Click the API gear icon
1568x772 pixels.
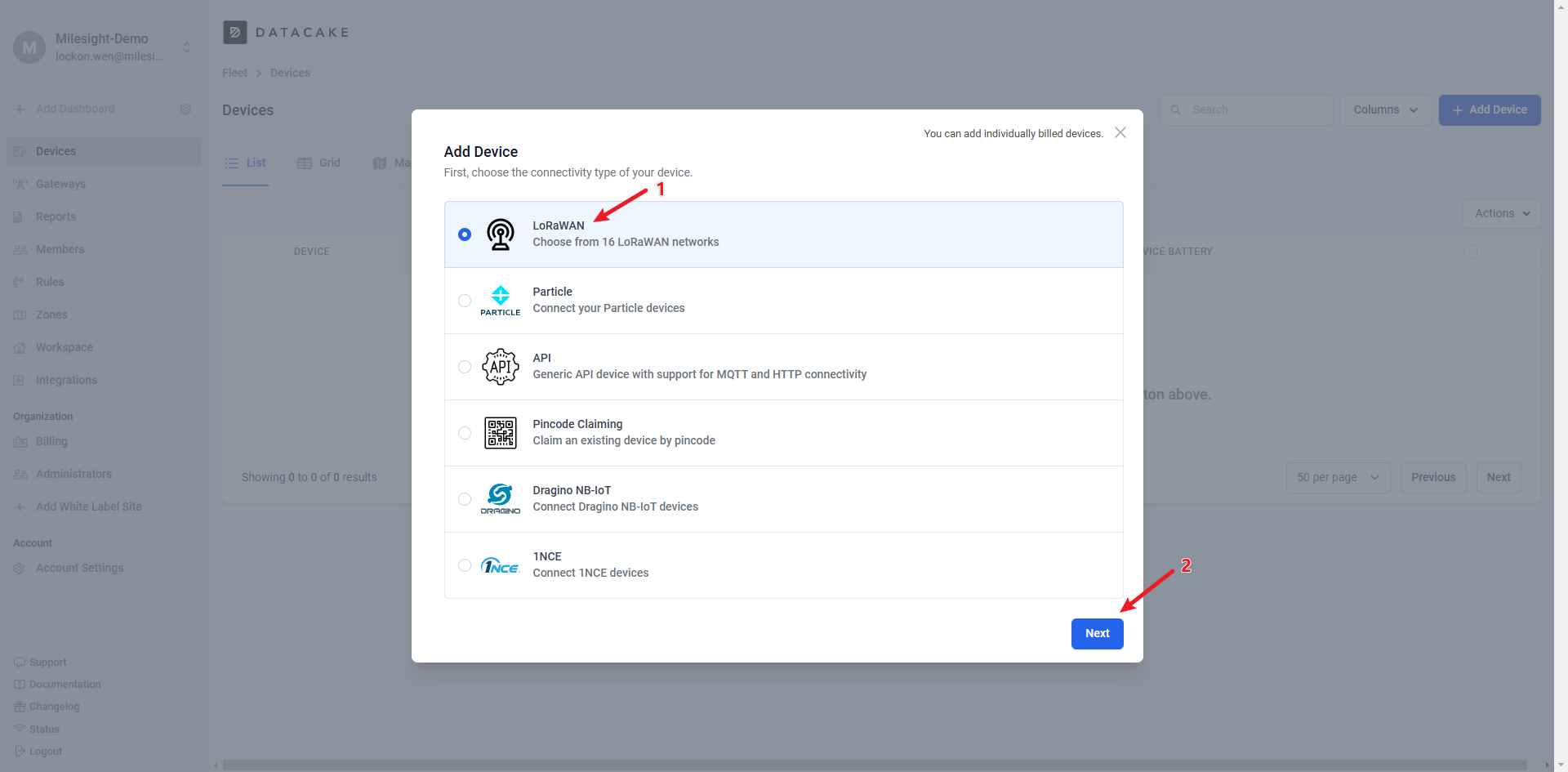(x=501, y=367)
